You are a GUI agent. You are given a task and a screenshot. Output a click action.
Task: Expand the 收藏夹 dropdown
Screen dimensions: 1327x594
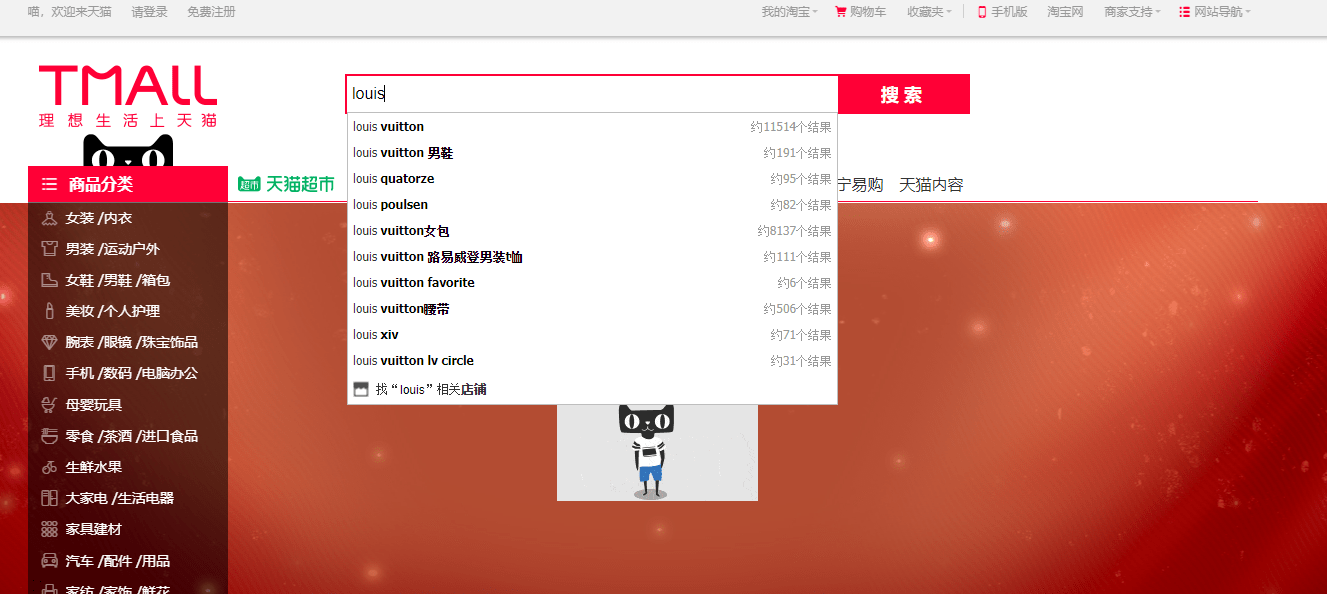pos(929,12)
